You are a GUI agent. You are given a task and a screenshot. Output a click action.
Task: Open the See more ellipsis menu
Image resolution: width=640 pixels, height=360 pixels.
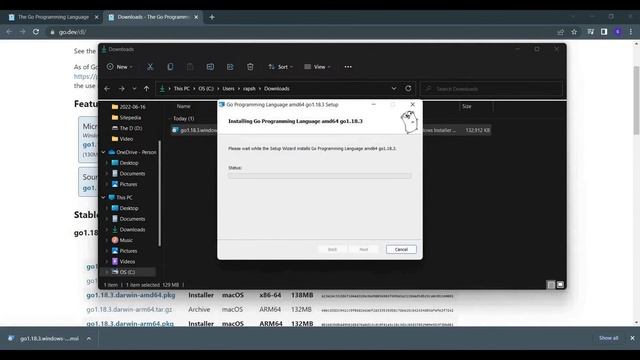click(348, 67)
